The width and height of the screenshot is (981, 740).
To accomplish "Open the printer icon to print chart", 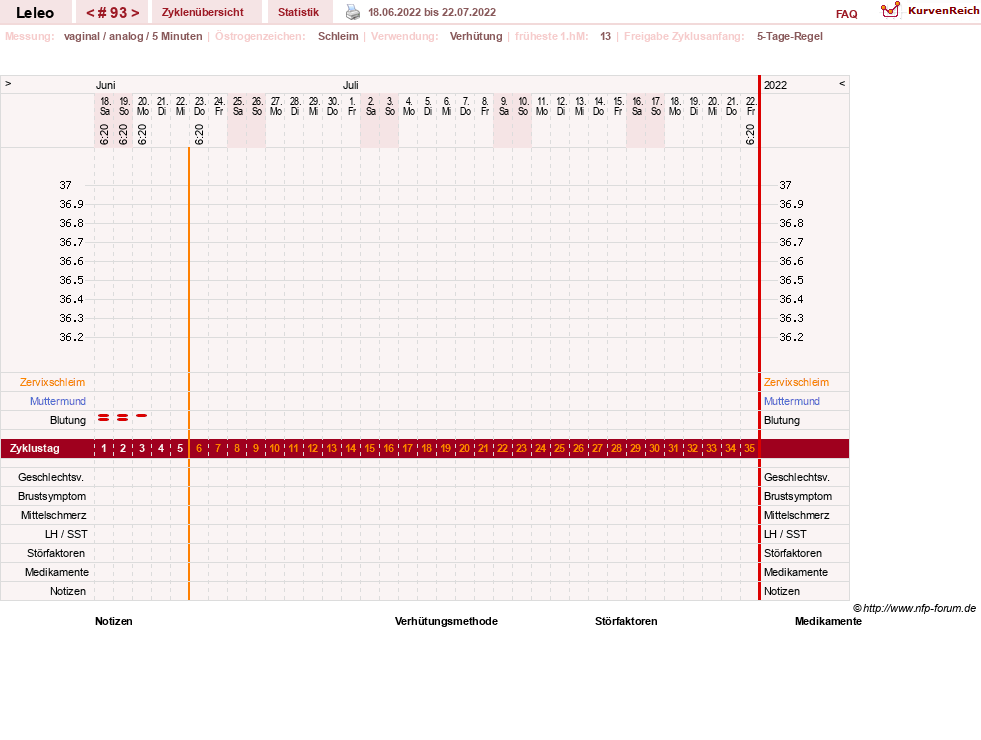I will pyautogui.click(x=353, y=12).
